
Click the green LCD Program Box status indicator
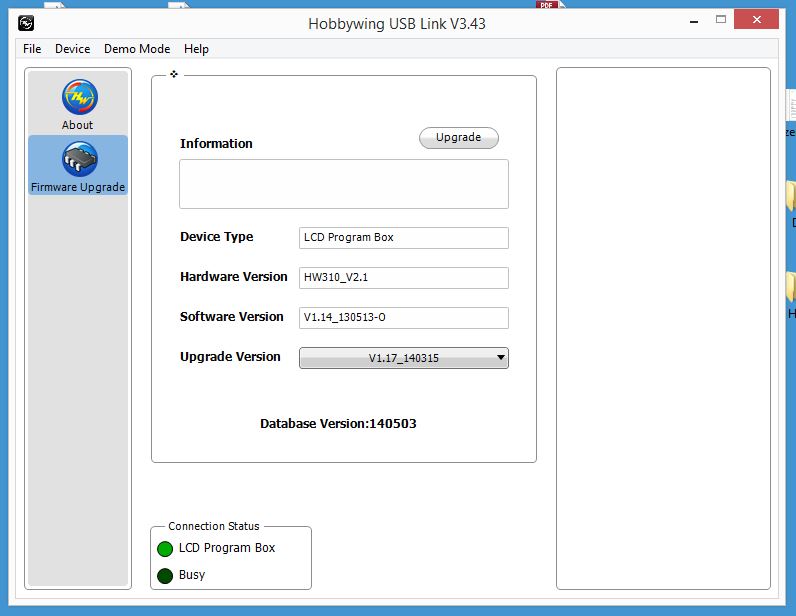tap(165, 549)
